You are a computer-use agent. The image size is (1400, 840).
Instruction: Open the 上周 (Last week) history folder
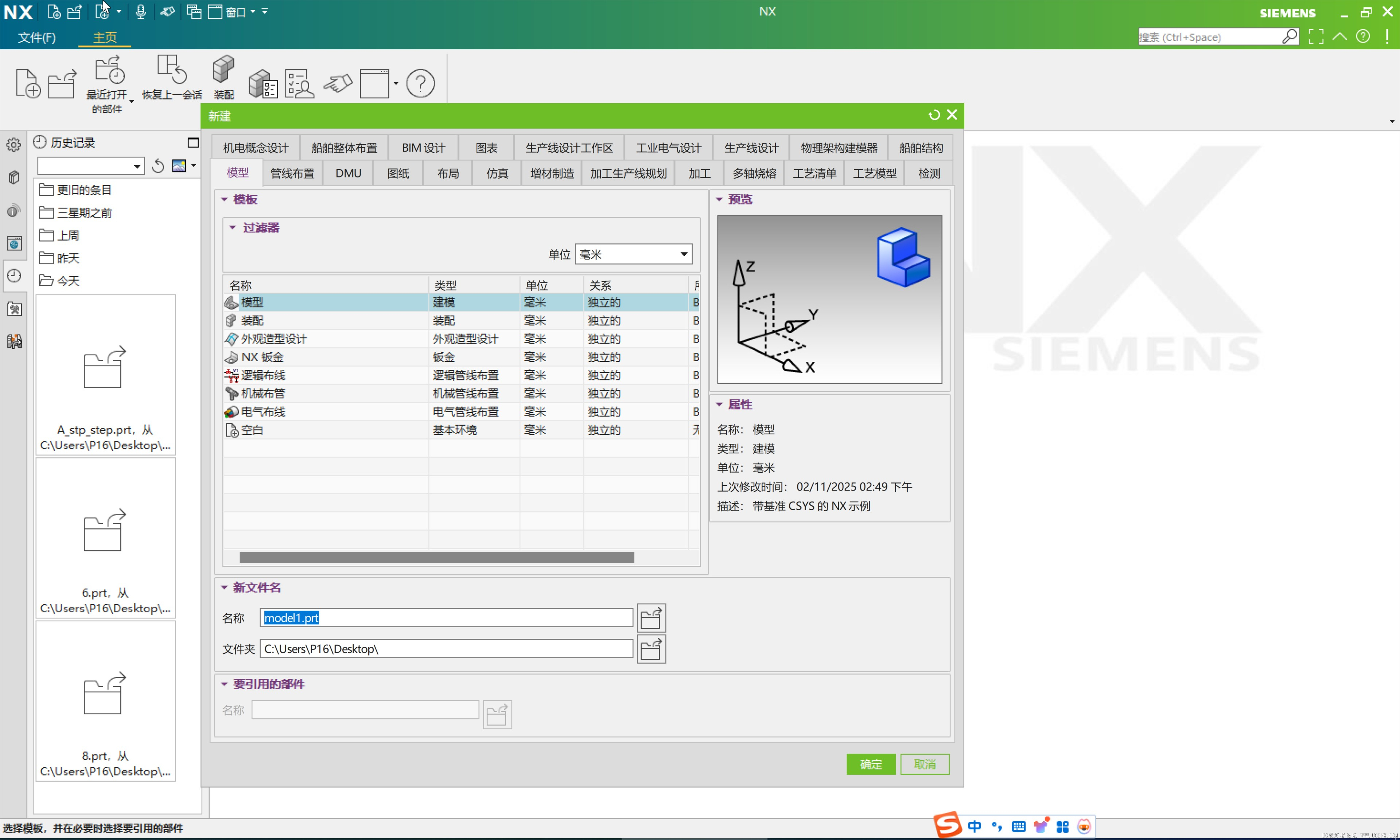[x=59, y=235]
